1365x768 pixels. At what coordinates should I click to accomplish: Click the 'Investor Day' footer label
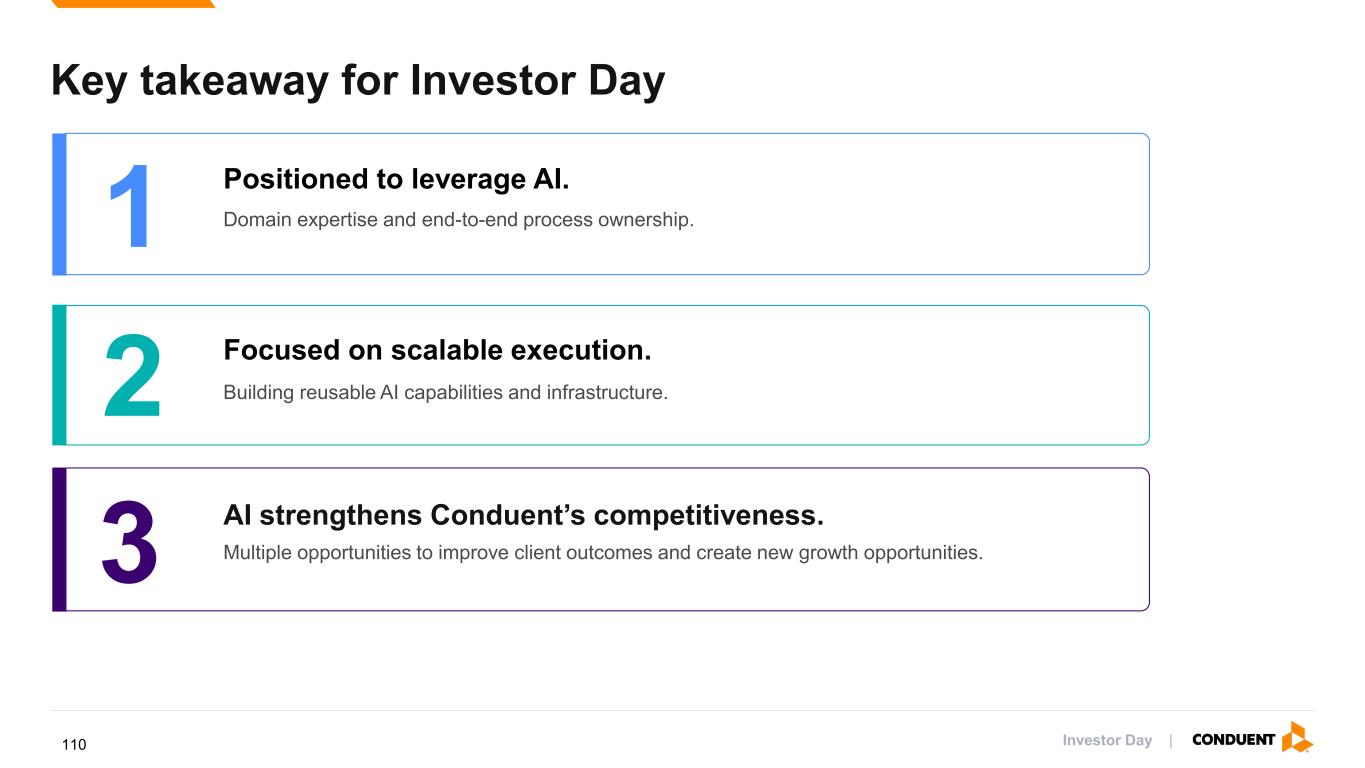point(1107,740)
